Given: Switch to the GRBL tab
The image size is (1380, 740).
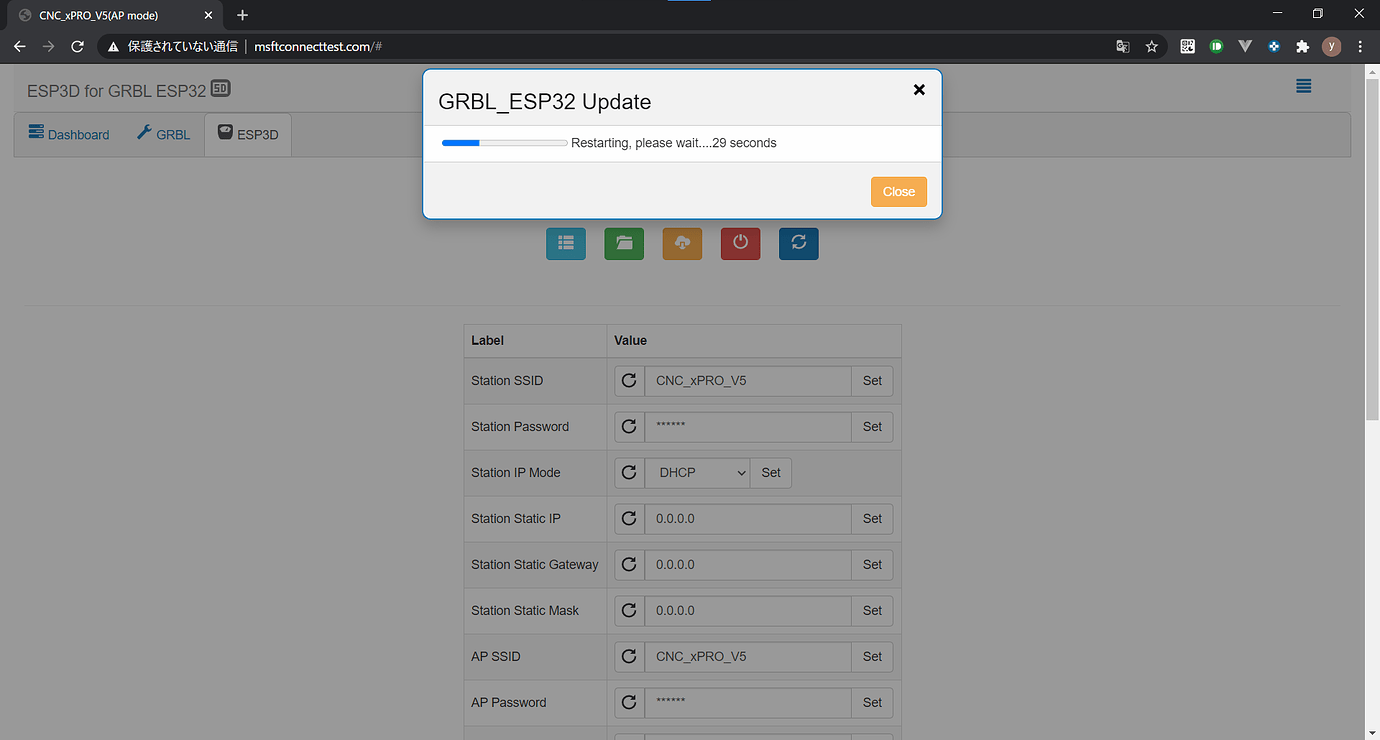Looking at the screenshot, I should click(162, 134).
